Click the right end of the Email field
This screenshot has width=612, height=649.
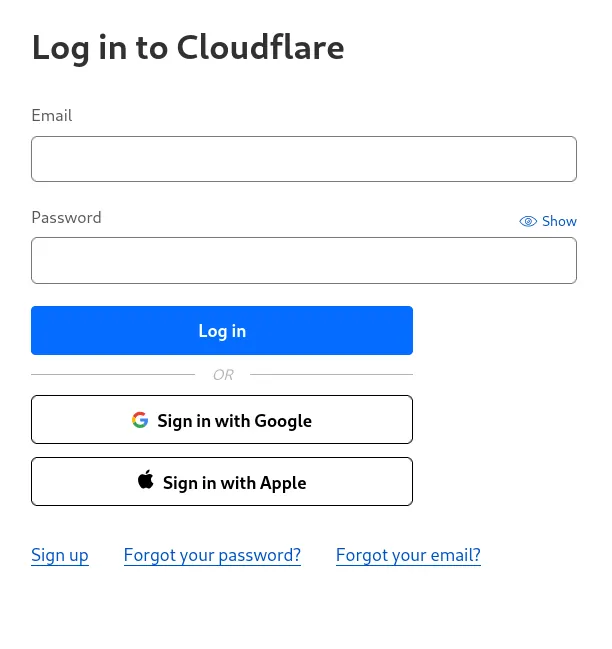pos(560,159)
